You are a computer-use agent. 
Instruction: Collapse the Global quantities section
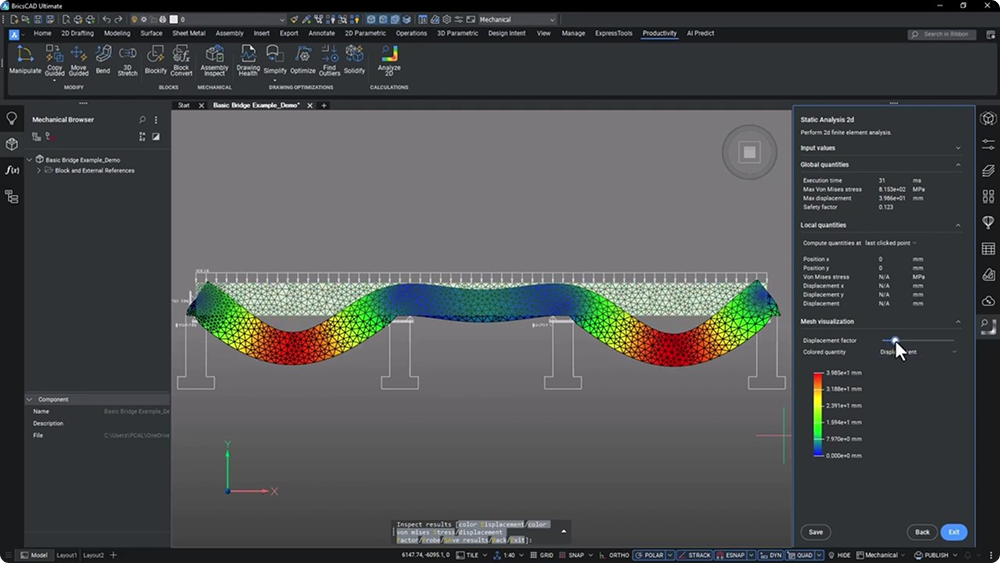[958, 165]
